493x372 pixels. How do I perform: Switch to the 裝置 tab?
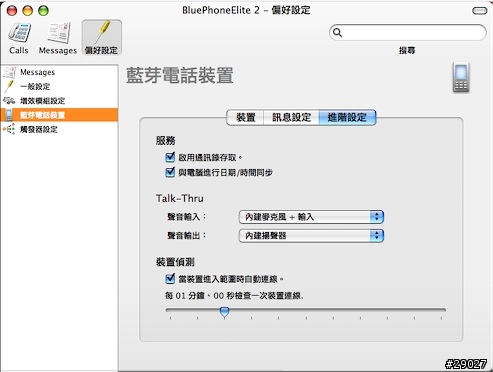point(245,117)
